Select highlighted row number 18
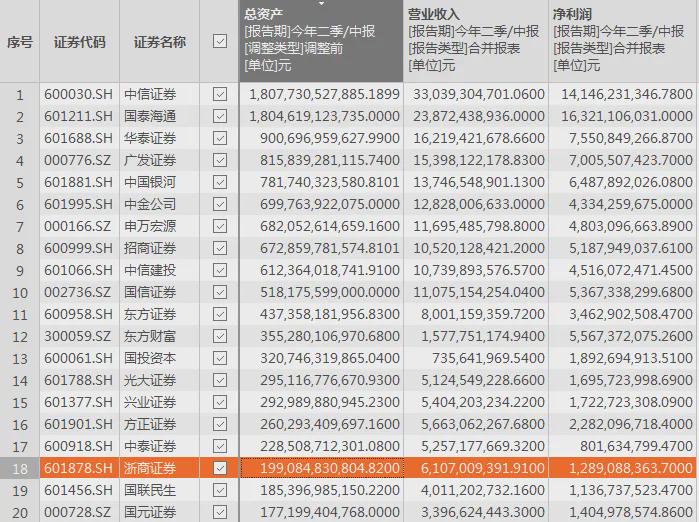Screen dimensions: 699x522 (x=19, y=468)
